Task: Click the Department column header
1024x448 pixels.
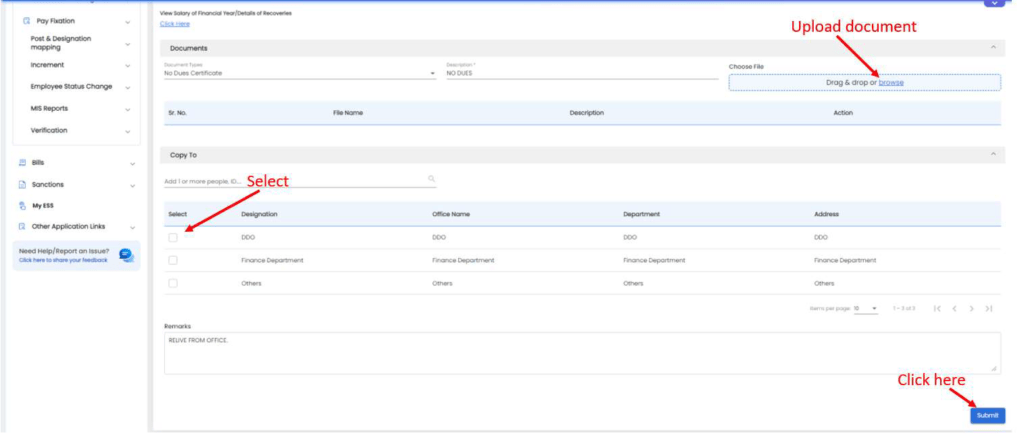Action: click(x=642, y=214)
